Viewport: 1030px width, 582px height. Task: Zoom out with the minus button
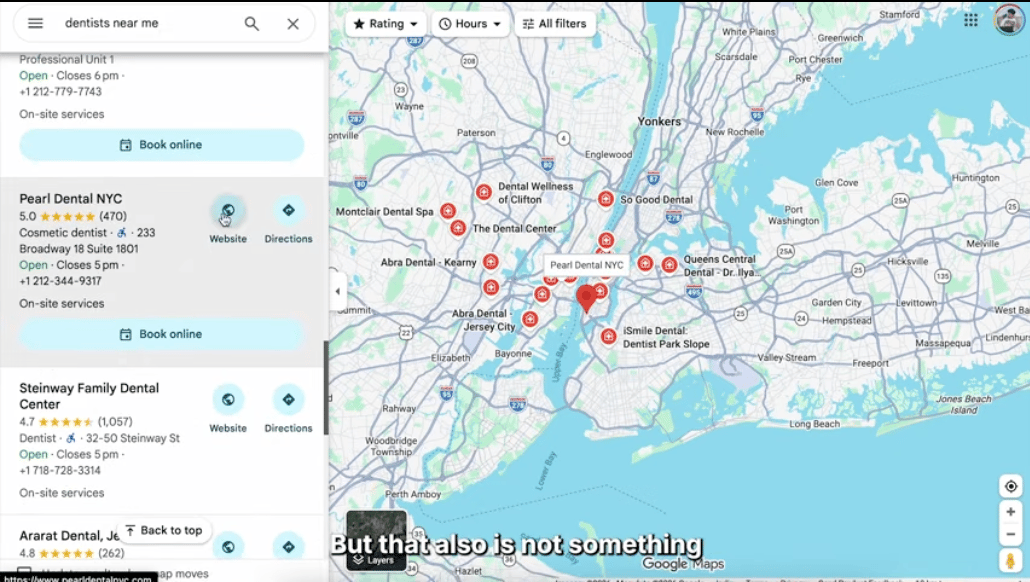point(1011,534)
